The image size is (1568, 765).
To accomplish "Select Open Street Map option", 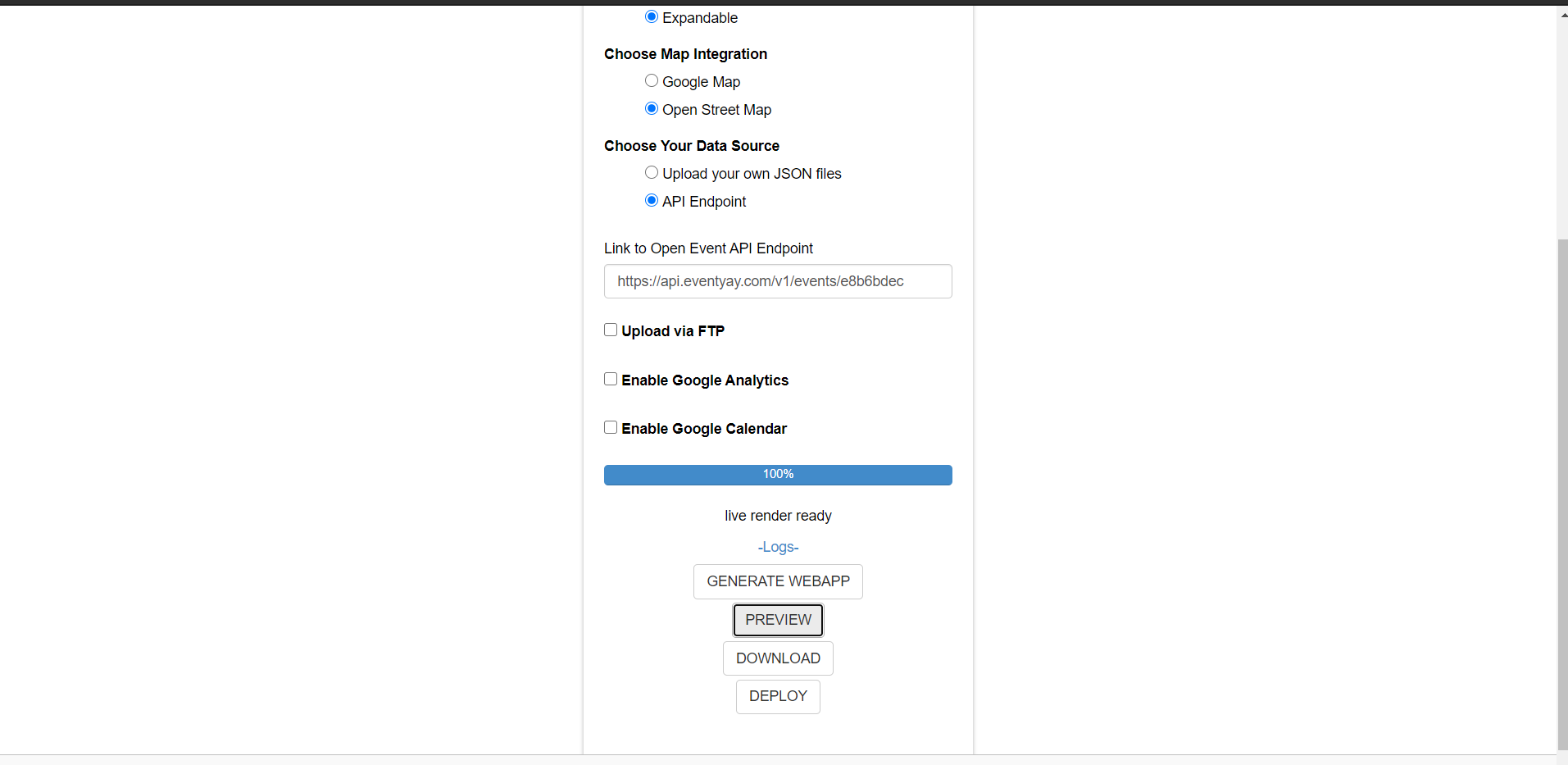I will 652,108.
